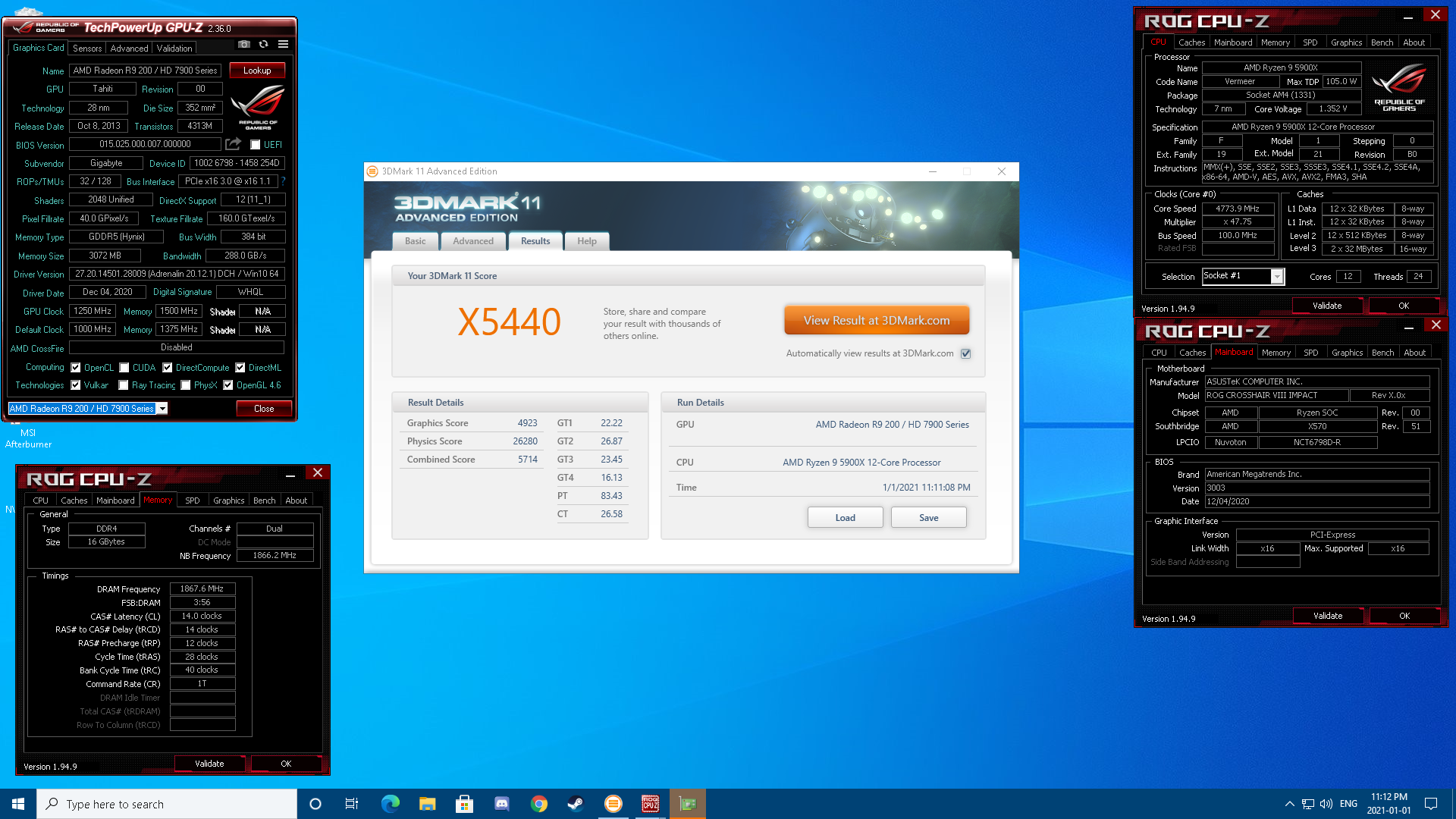Toggle the Vulkan checkbox
Screen dimensions: 1456x819
[76, 385]
